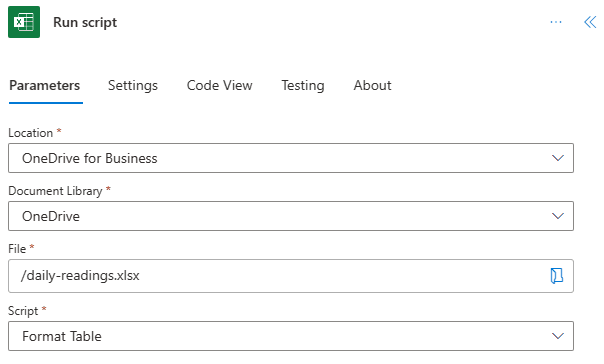The height and width of the screenshot is (364, 604).
Task: Click the Location field label
Action: pos(30,133)
